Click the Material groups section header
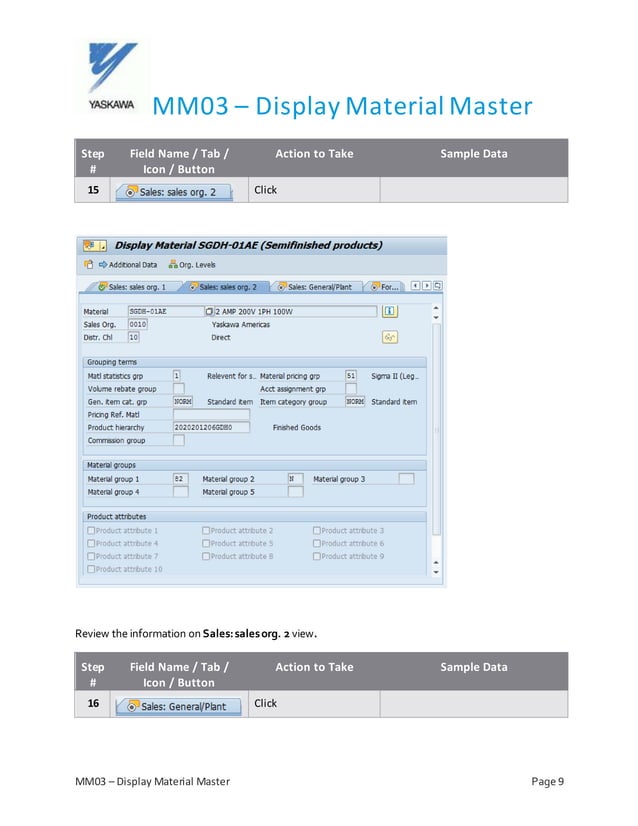The height and width of the screenshot is (826, 638). pos(255,465)
